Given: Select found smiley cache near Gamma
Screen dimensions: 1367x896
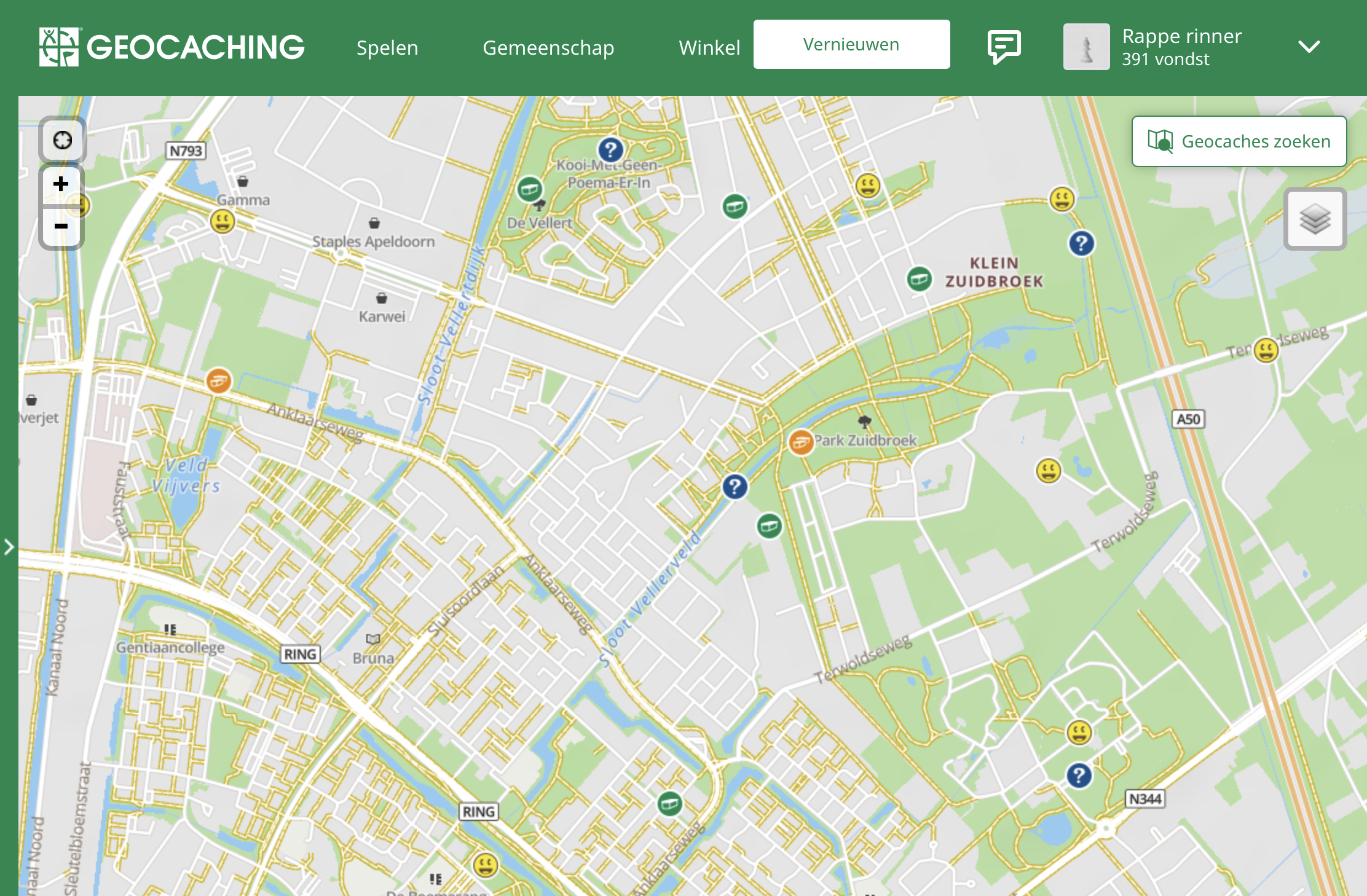Looking at the screenshot, I should pyautogui.click(x=223, y=221).
